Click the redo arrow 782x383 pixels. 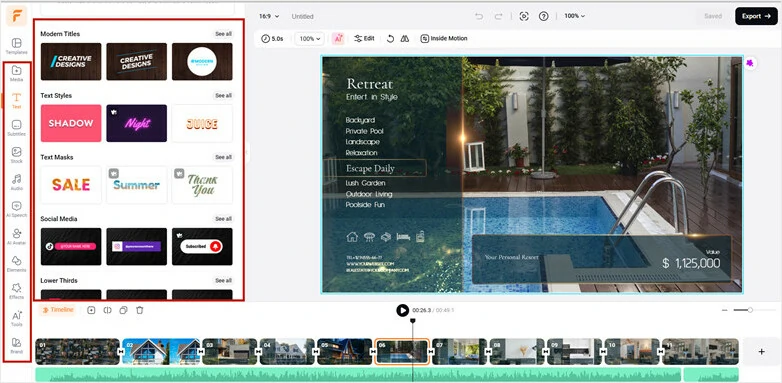(498, 16)
